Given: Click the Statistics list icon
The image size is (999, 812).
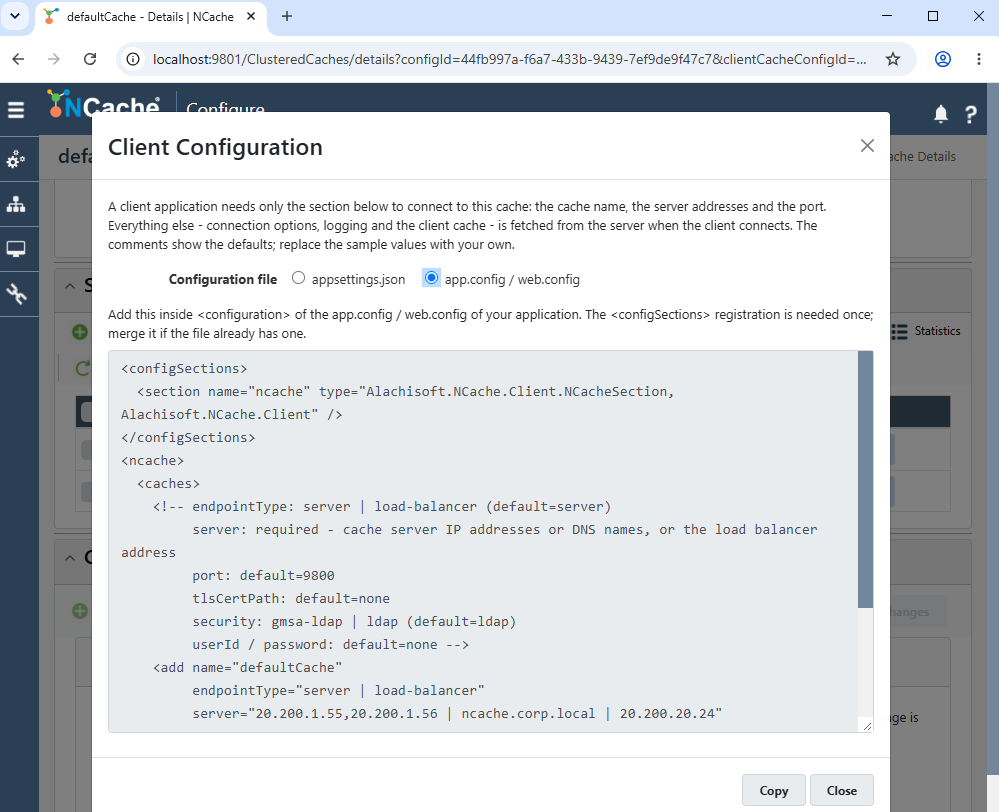Looking at the screenshot, I should pyautogui.click(x=899, y=331).
